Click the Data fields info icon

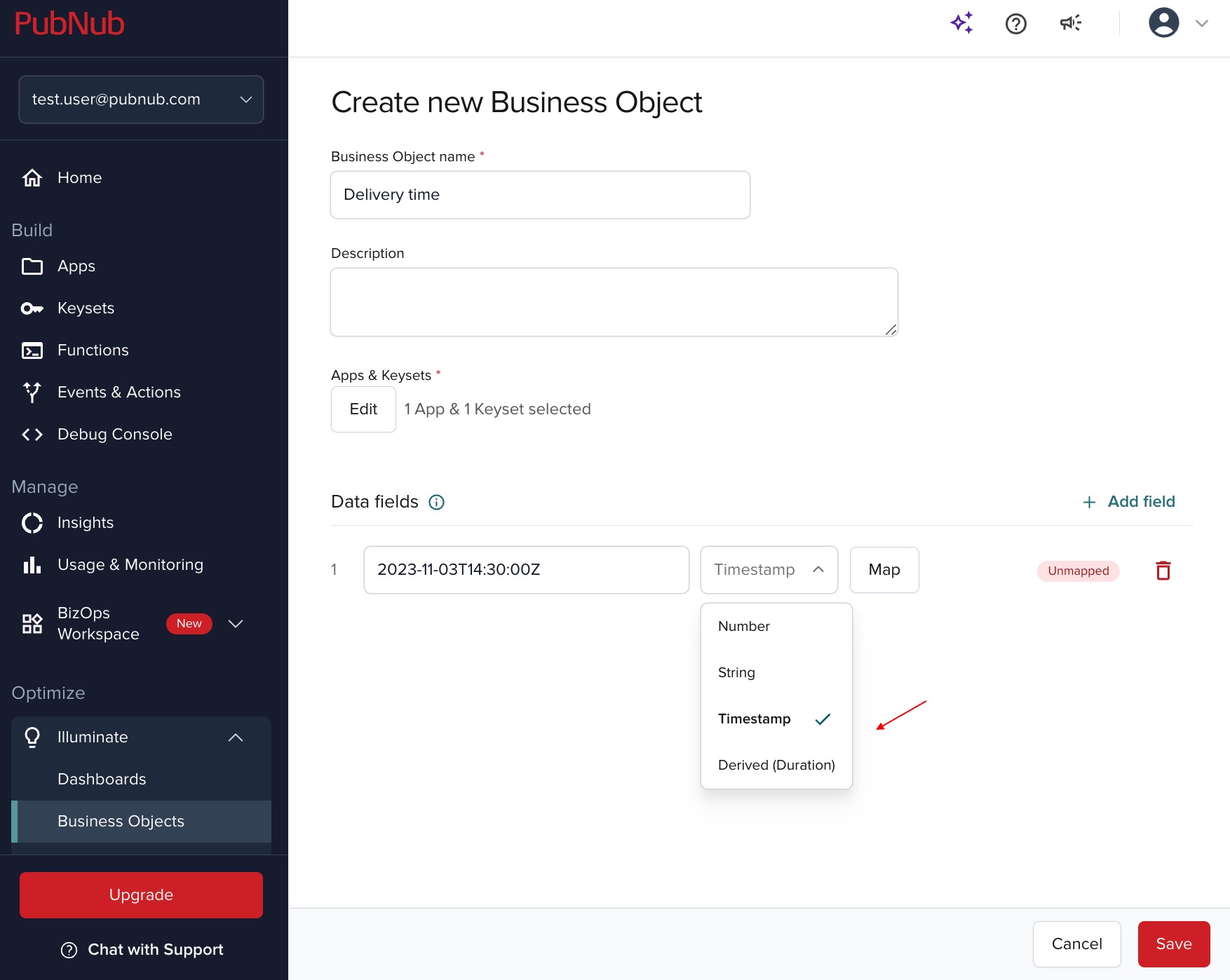click(x=436, y=502)
